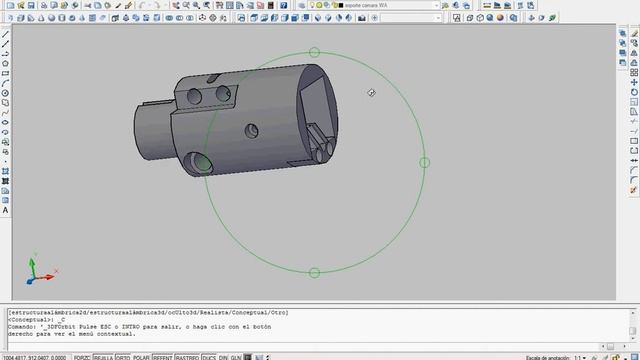Viewport: 640px width, 360px height.
Task: Open the layer dropdown showing 'soporte camara WA'
Action: 436,5
